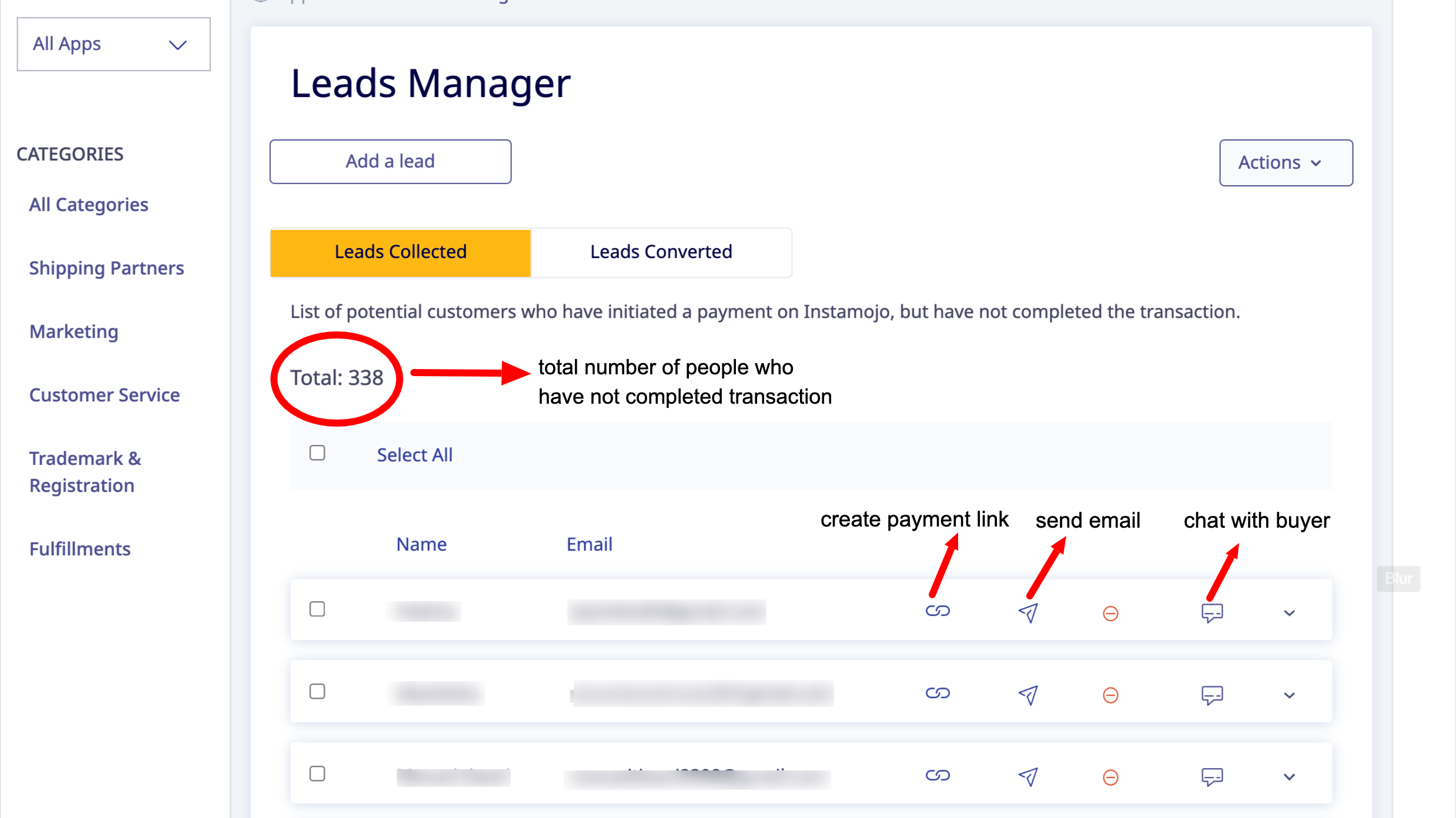Click send email icon in first lead row
The height and width of the screenshot is (818, 1456).
tap(1028, 613)
